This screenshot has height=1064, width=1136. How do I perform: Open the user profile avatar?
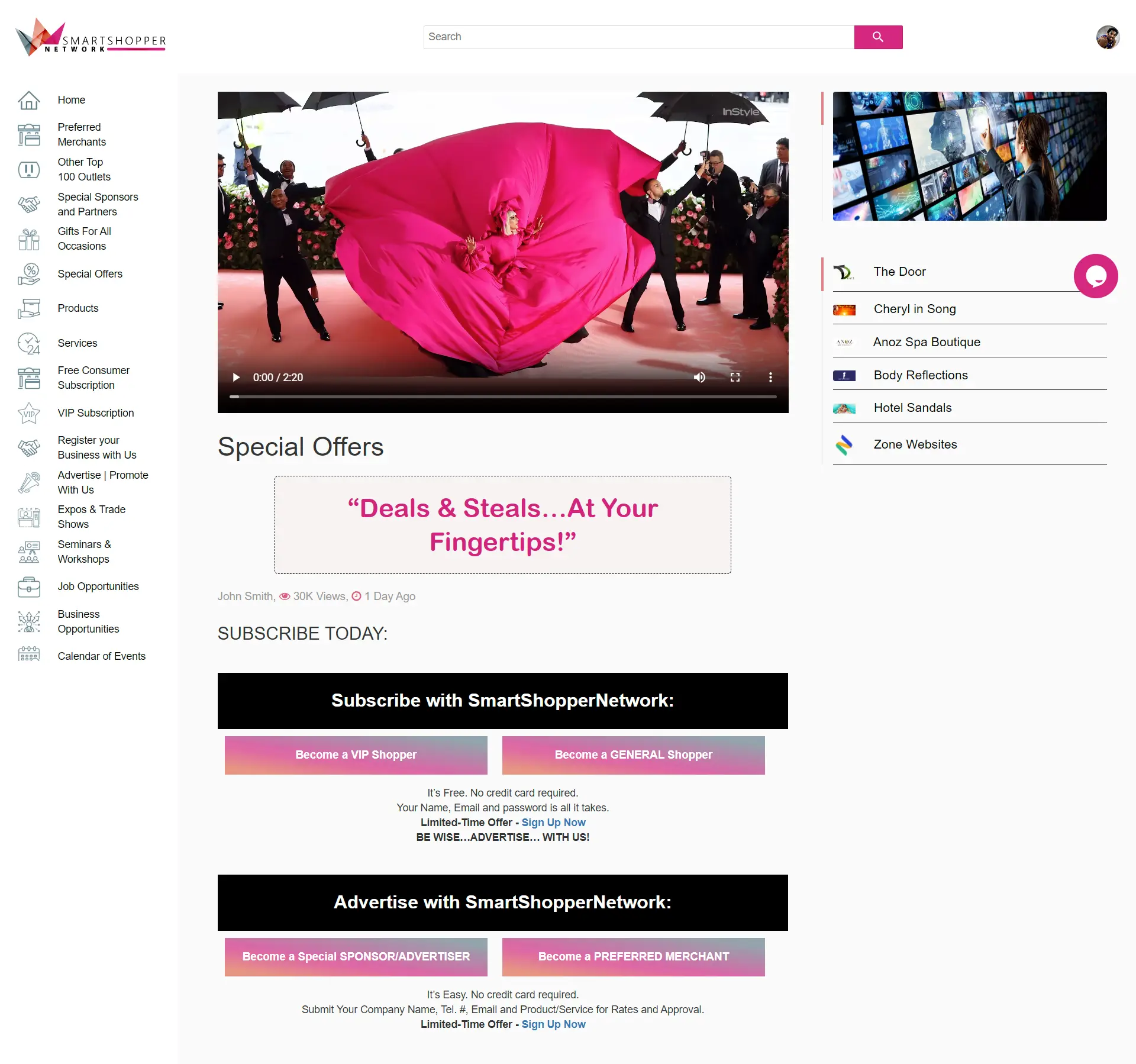coord(1108,37)
